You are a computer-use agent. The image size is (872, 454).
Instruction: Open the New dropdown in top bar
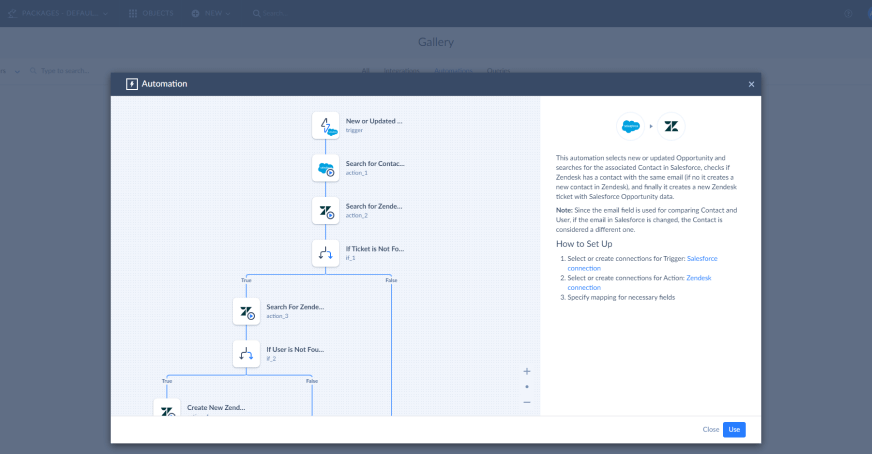[211, 13]
